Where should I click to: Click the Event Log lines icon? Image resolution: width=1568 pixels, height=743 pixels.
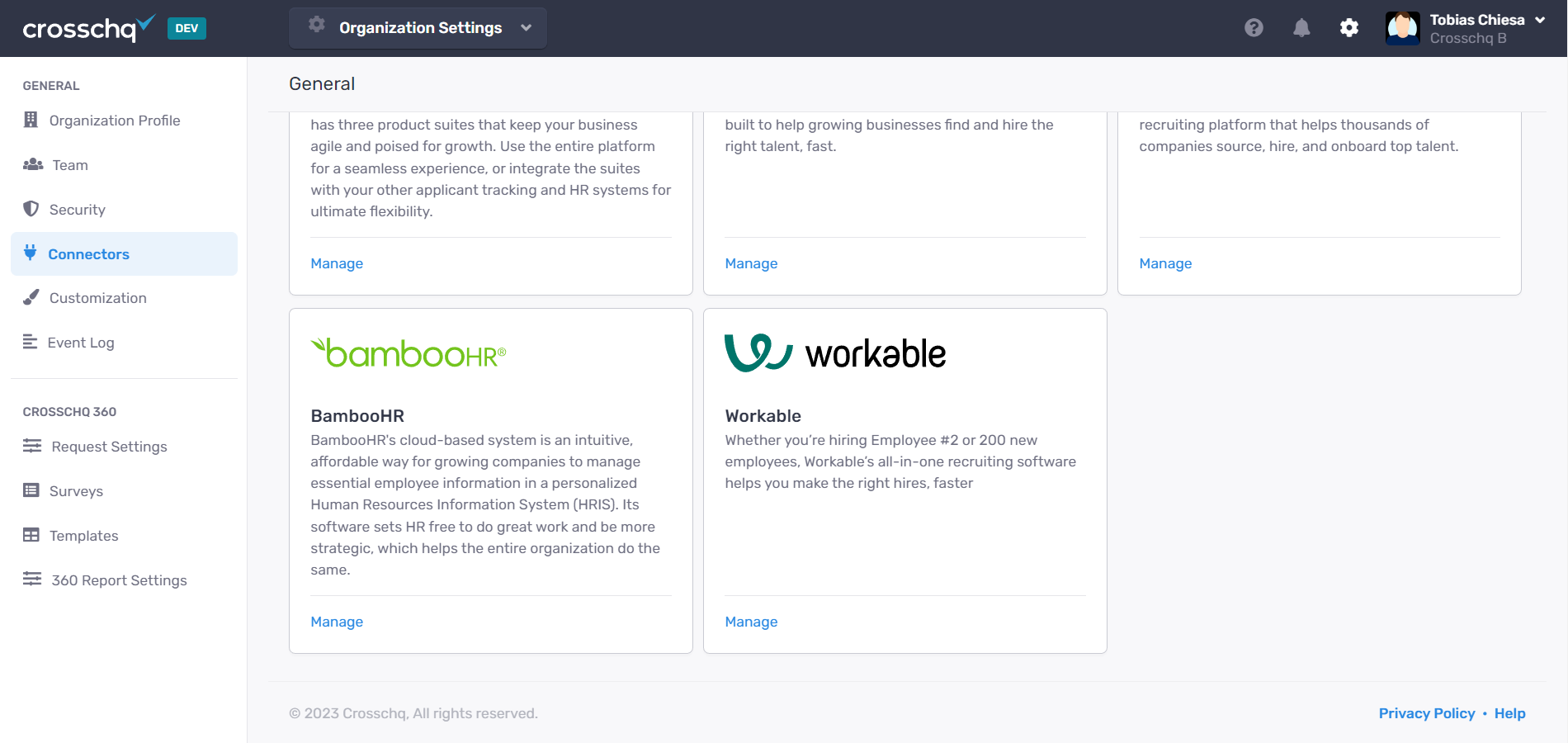coord(30,342)
